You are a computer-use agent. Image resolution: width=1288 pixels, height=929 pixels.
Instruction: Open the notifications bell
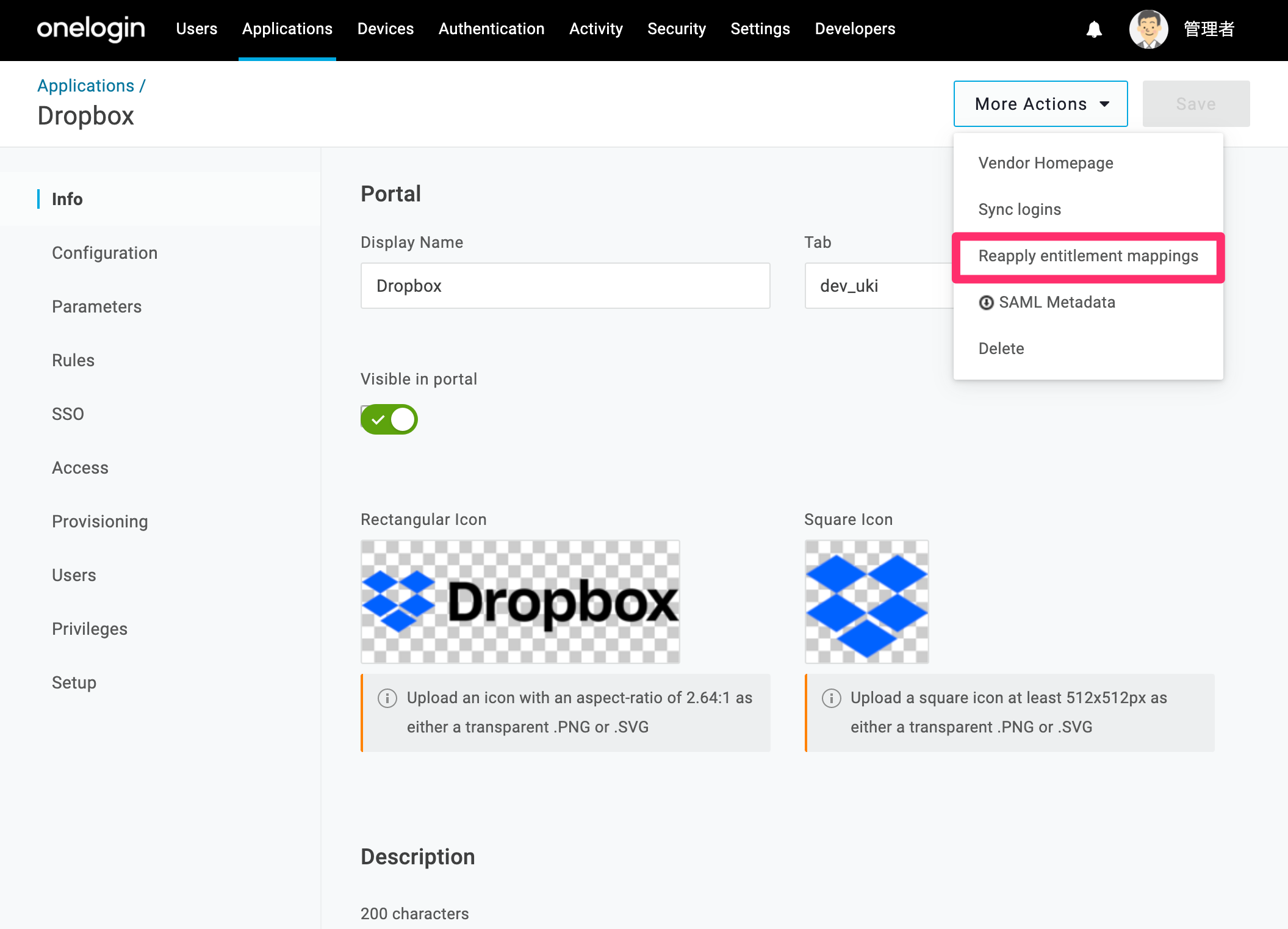(1094, 29)
